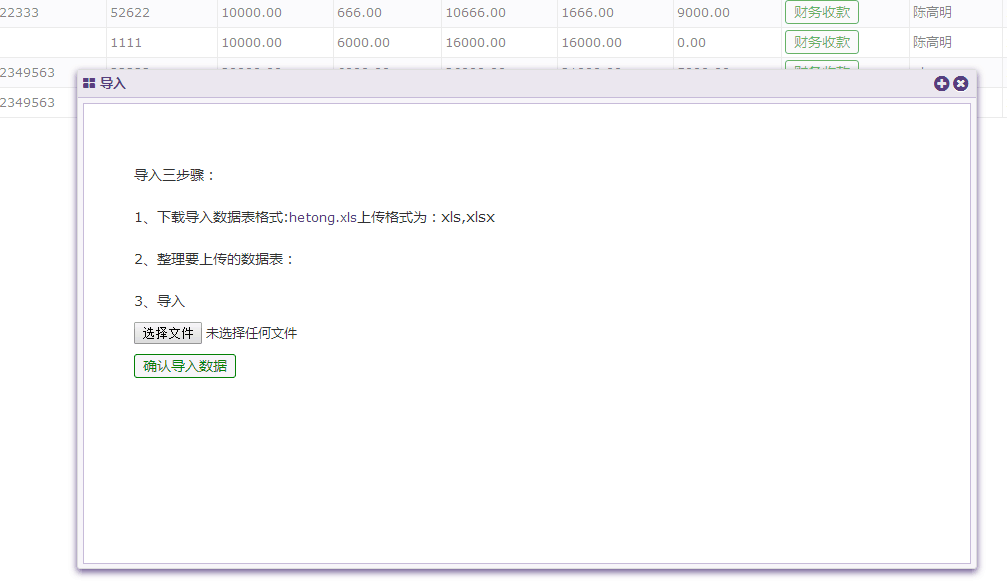Click 财务收款 button in the 1111 row
The image size is (1007, 585).
pos(821,42)
